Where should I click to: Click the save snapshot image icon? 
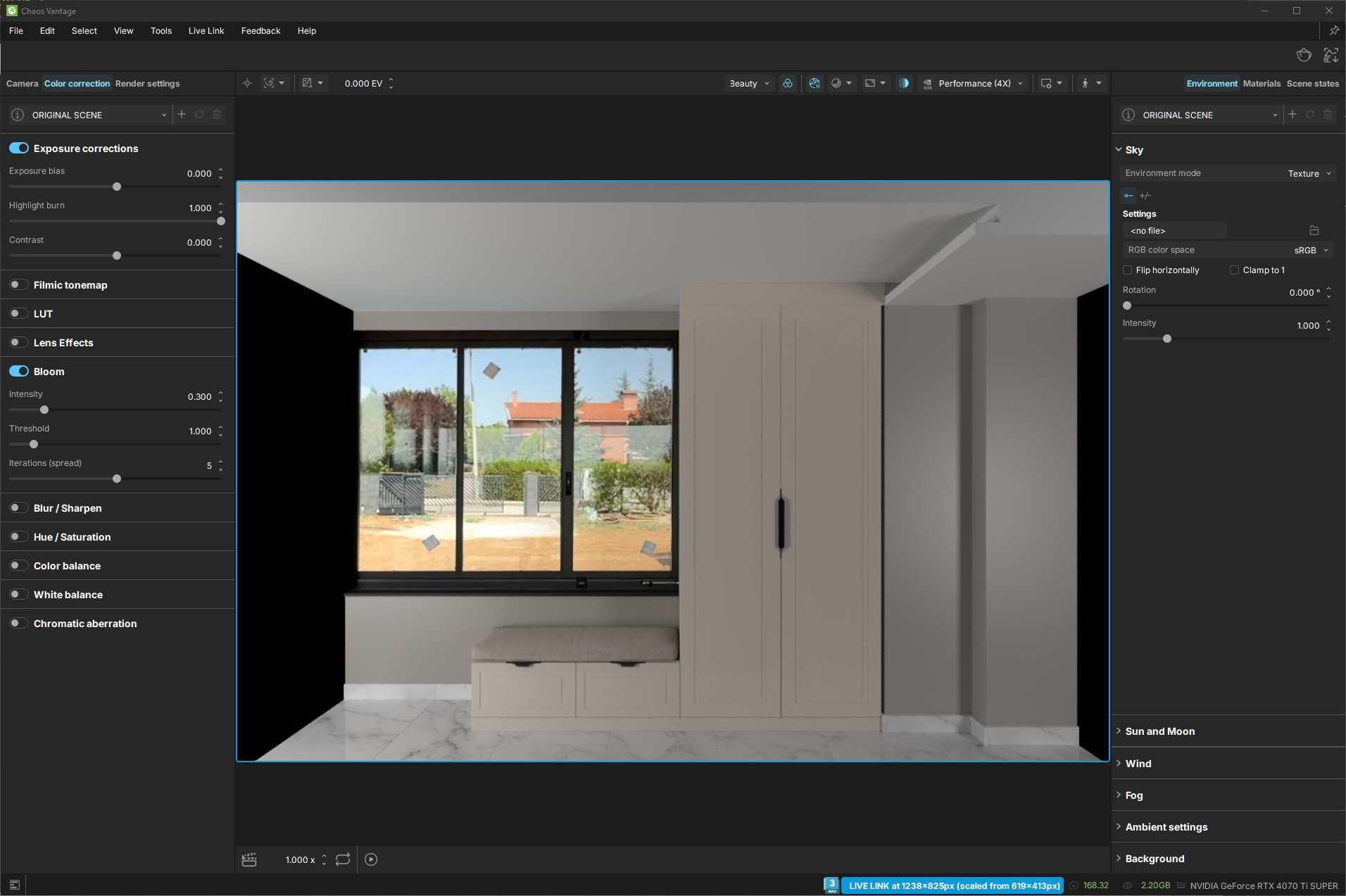[1331, 55]
